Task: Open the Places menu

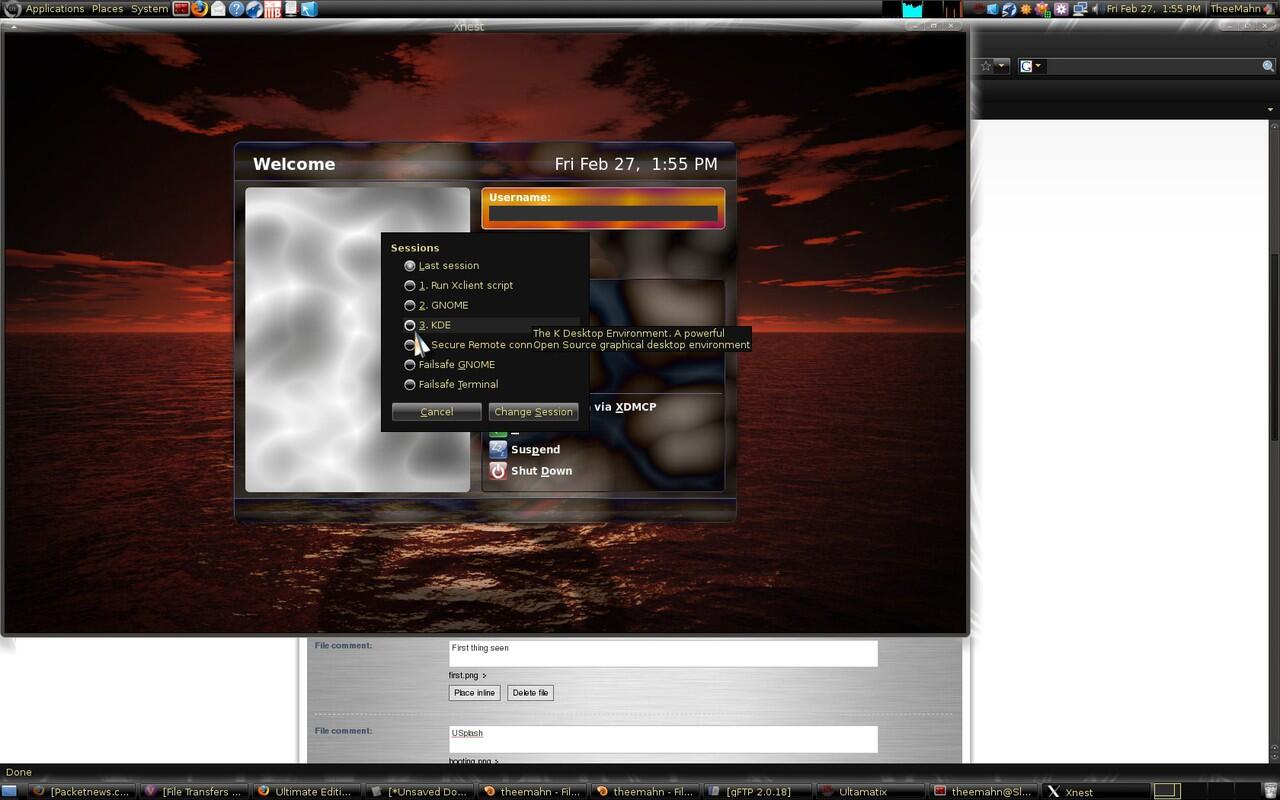Action: pyautogui.click(x=107, y=9)
